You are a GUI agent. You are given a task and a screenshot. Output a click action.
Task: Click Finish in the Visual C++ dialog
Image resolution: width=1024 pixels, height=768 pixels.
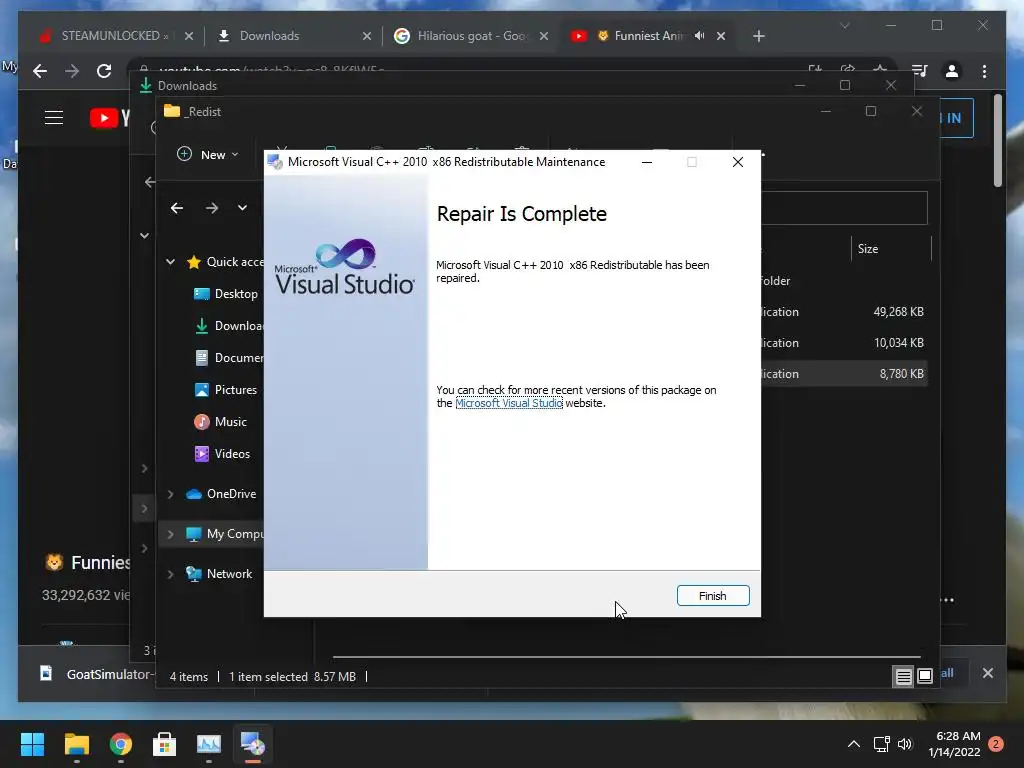tap(712, 596)
